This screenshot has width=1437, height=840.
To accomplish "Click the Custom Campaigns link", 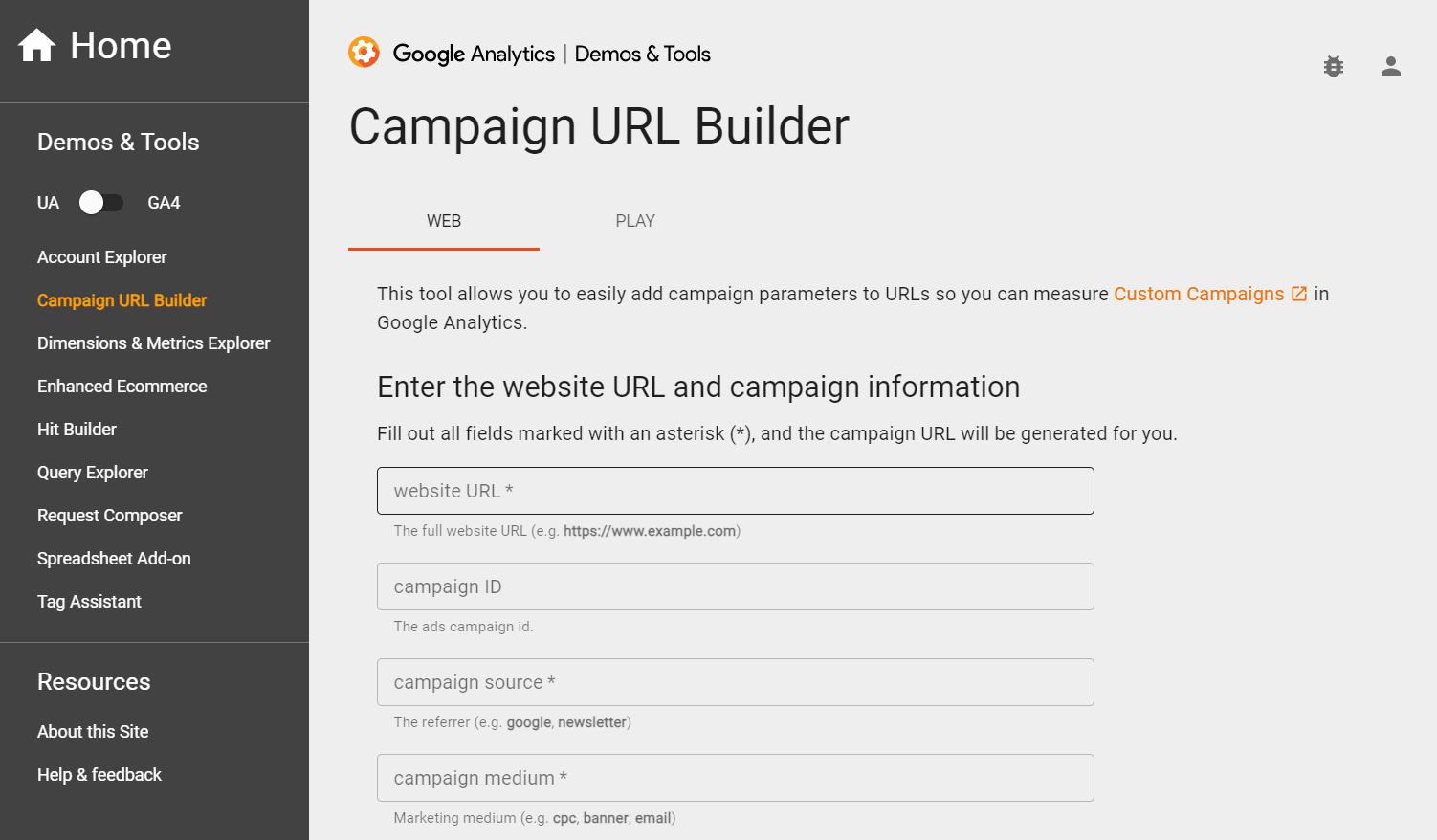I will coord(1199,294).
